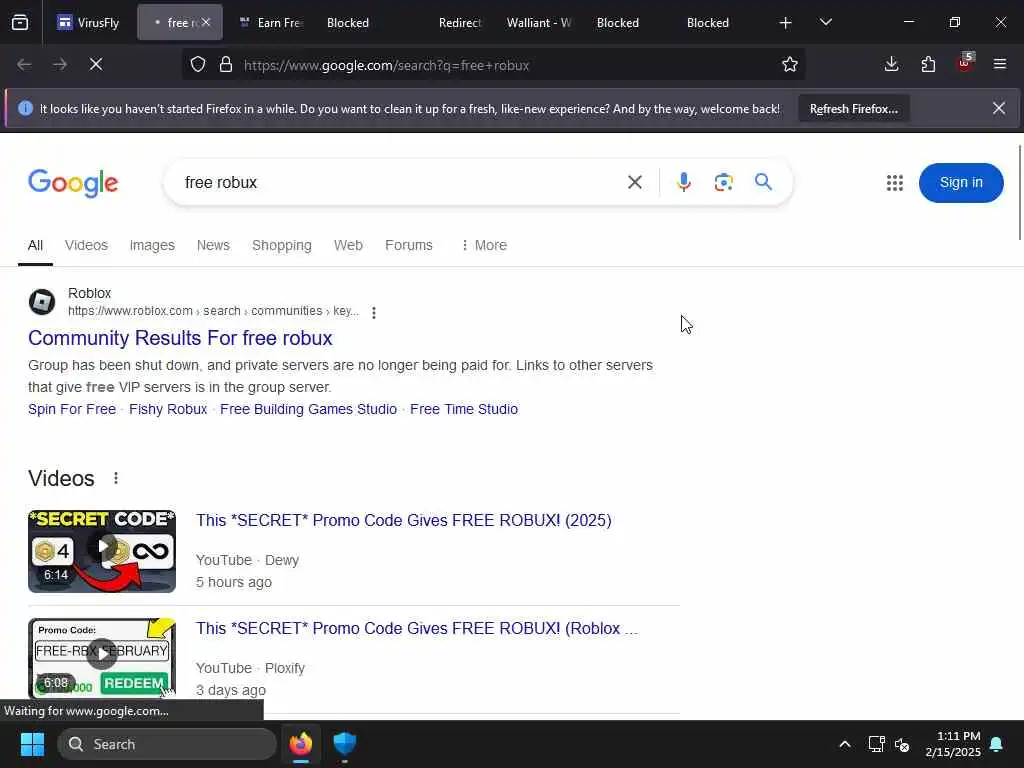The image size is (1024, 768).
Task: Select the Videos search filter
Action: [x=86, y=245]
